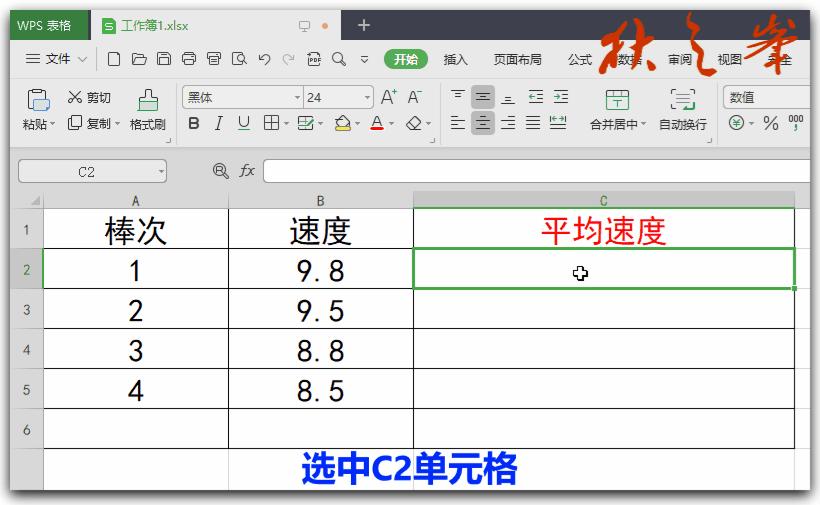The width and height of the screenshot is (820, 505).
Task: Click the Print icon
Action: coord(189,59)
